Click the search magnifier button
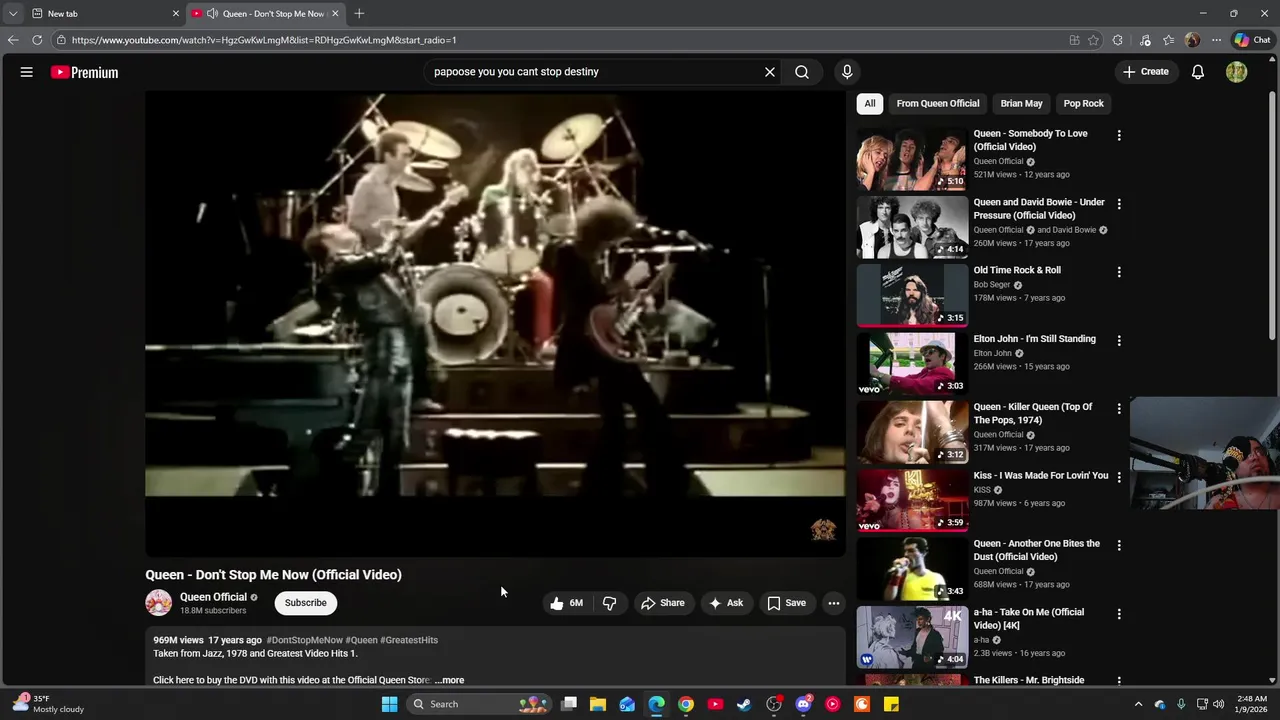This screenshot has width=1280, height=720. coord(802,72)
